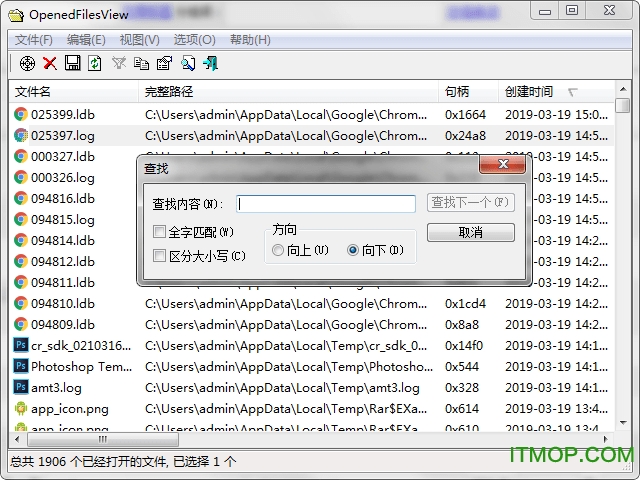The image size is (640, 480).
Task: Sort by the 句柄 column header
Action: (x=468, y=91)
